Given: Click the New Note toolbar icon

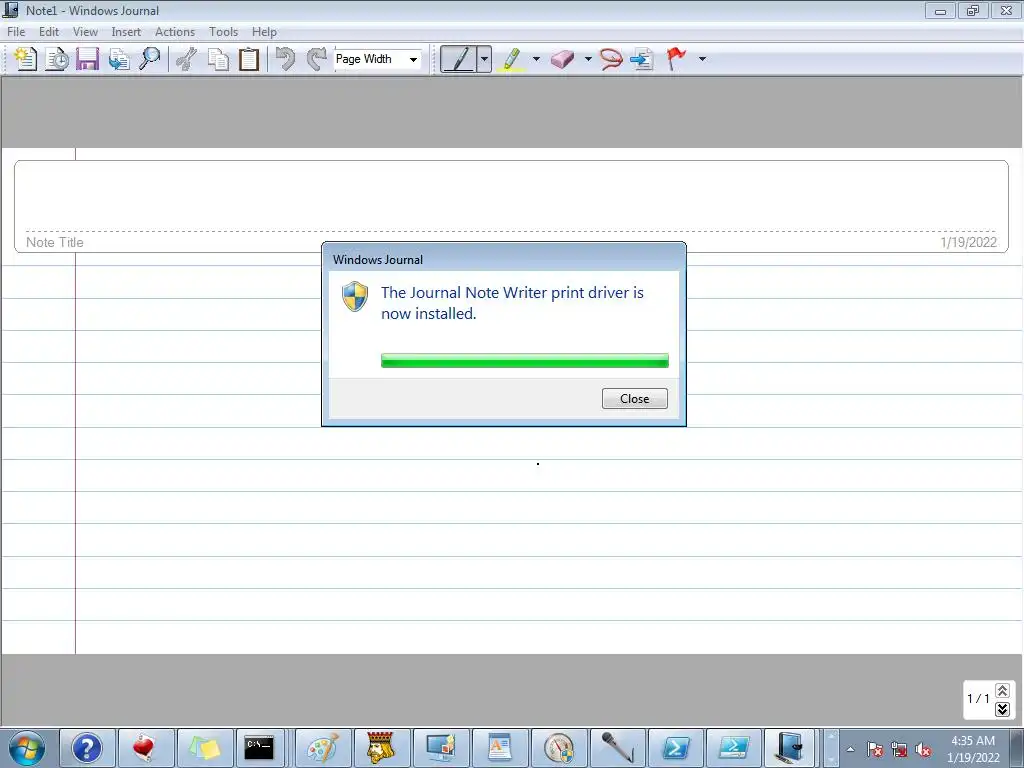Looking at the screenshot, I should (25, 59).
